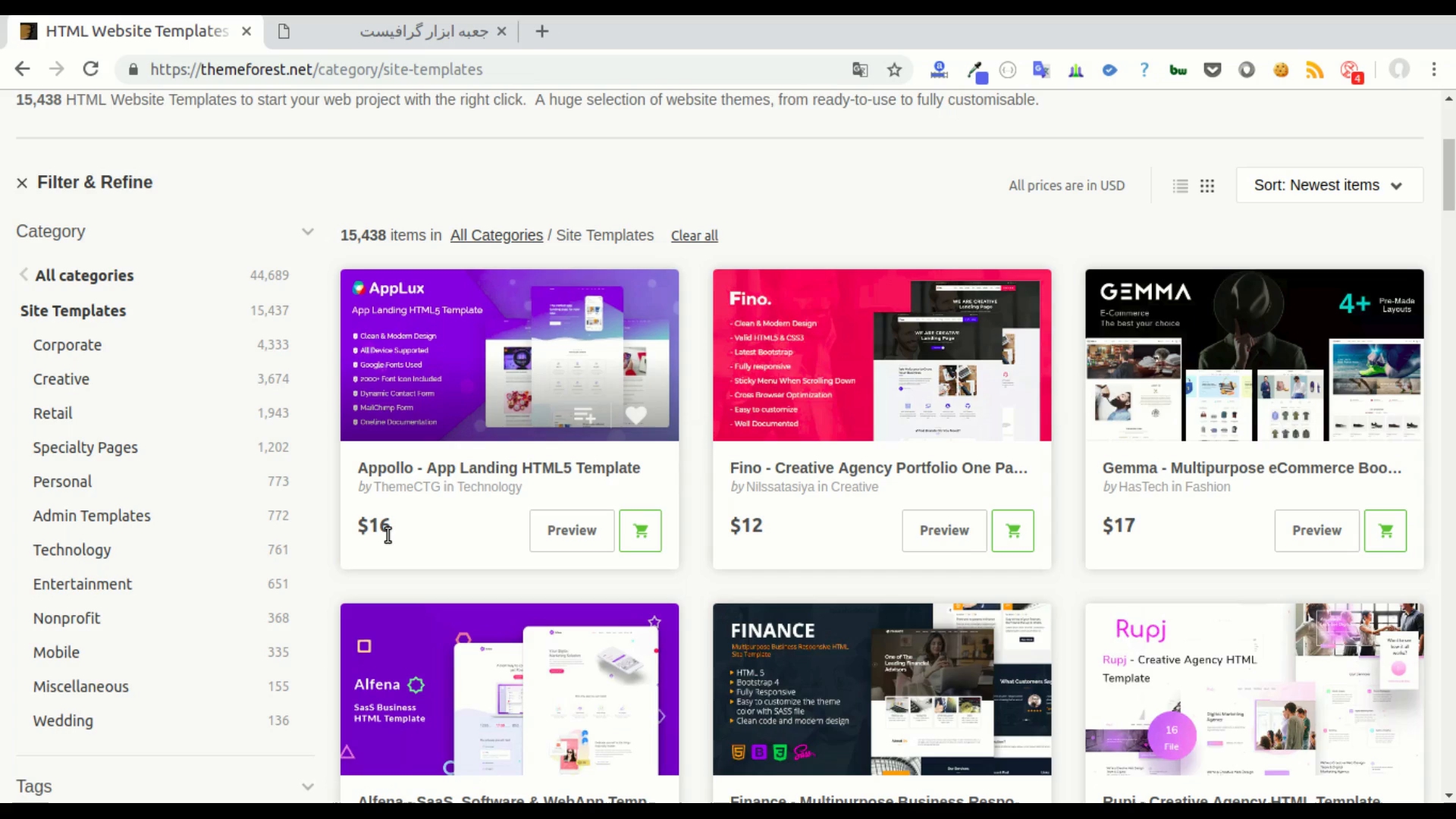Click the color picker extension icon
1456x819 pixels.
[x=977, y=71]
